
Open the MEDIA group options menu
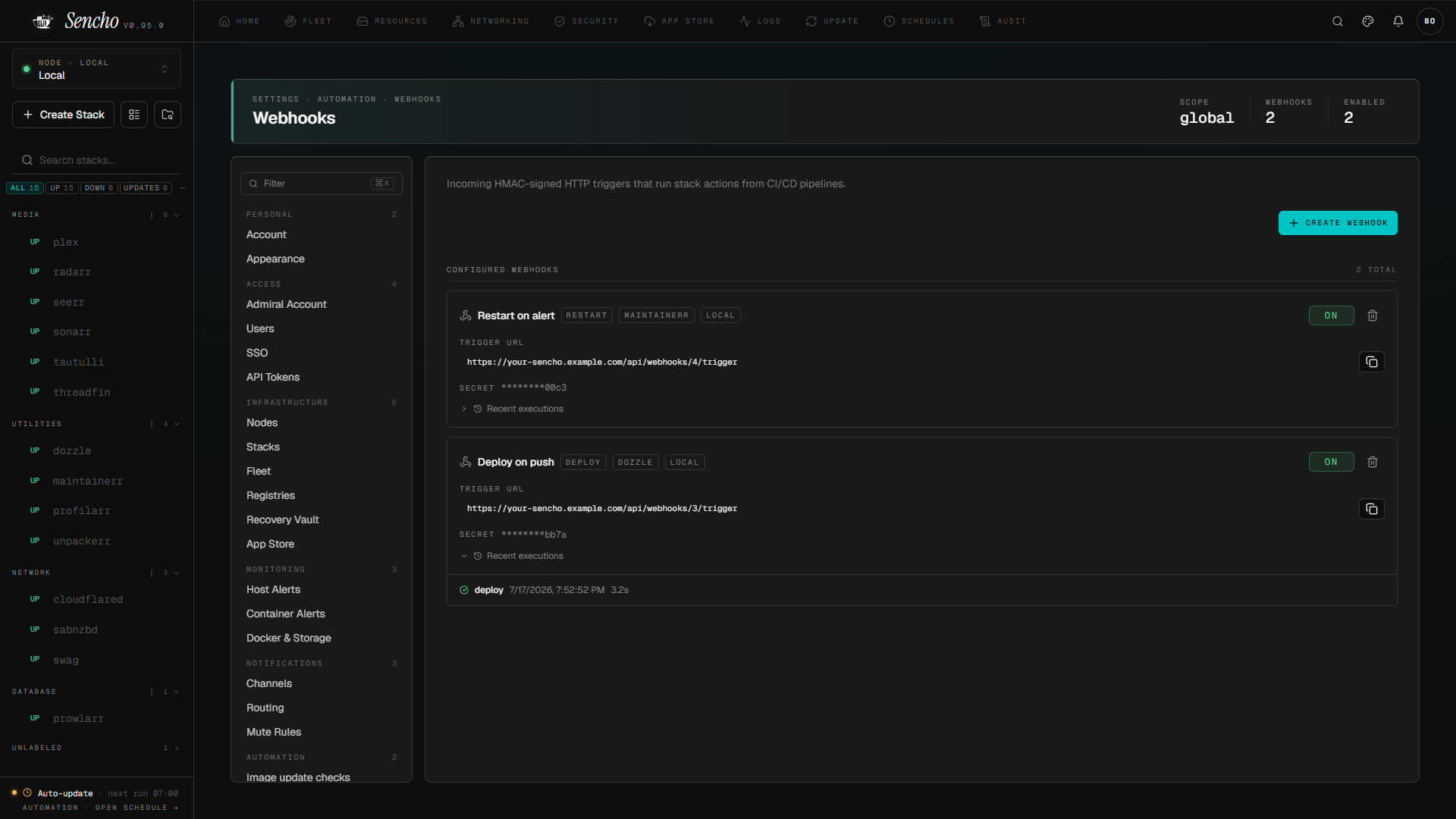tap(152, 215)
